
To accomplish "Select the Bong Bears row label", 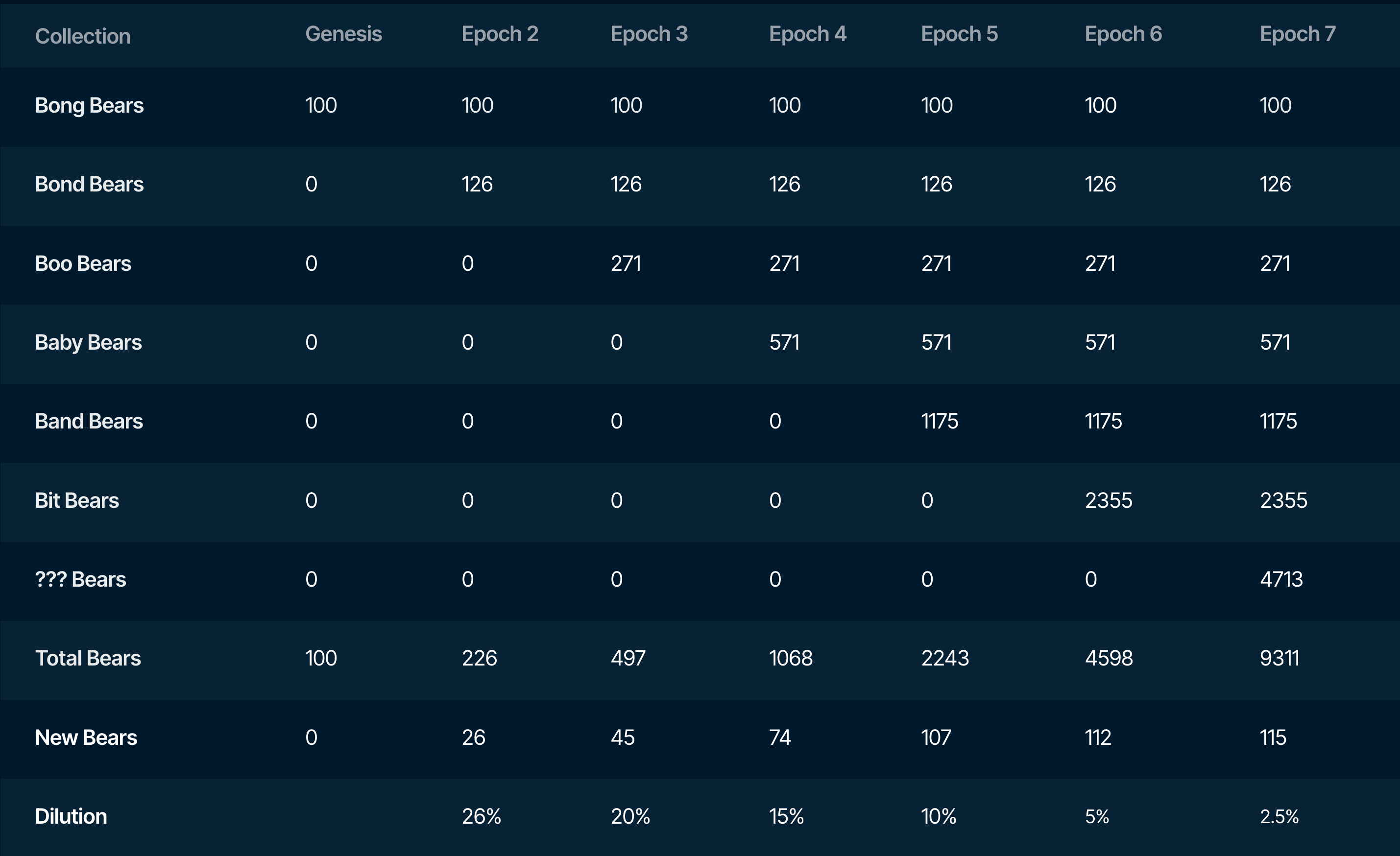I will coord(89,105).
